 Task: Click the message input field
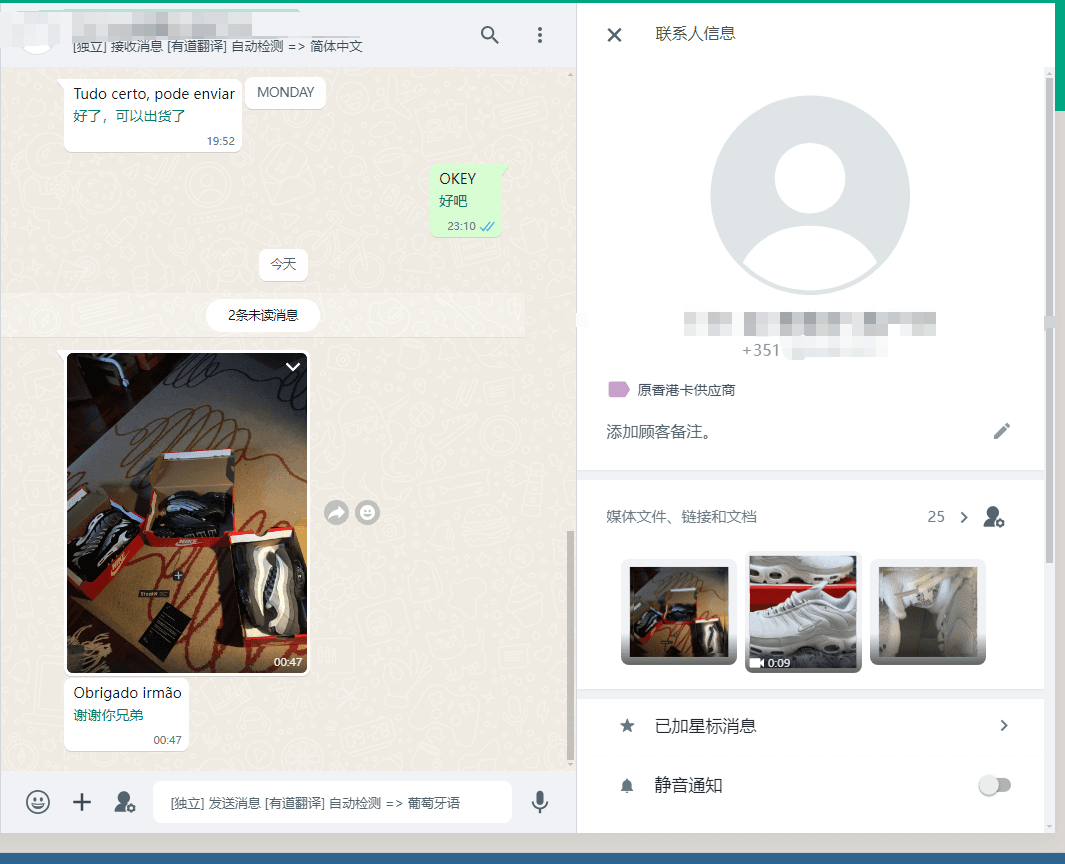[332, 802]
